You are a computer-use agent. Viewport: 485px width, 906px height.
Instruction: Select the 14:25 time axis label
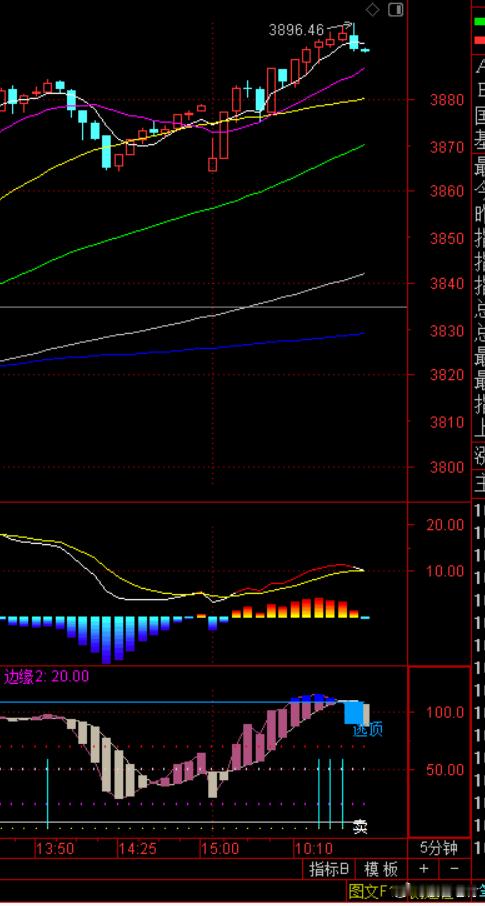(x=138, y=848)
